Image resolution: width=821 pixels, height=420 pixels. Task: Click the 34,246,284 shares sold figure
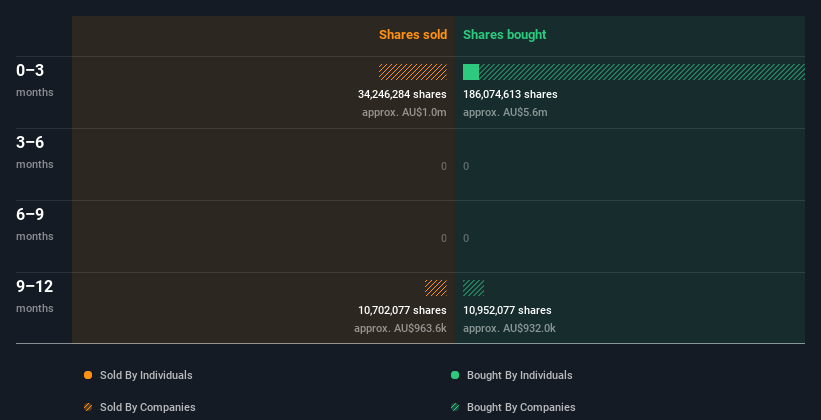[402, 94]
